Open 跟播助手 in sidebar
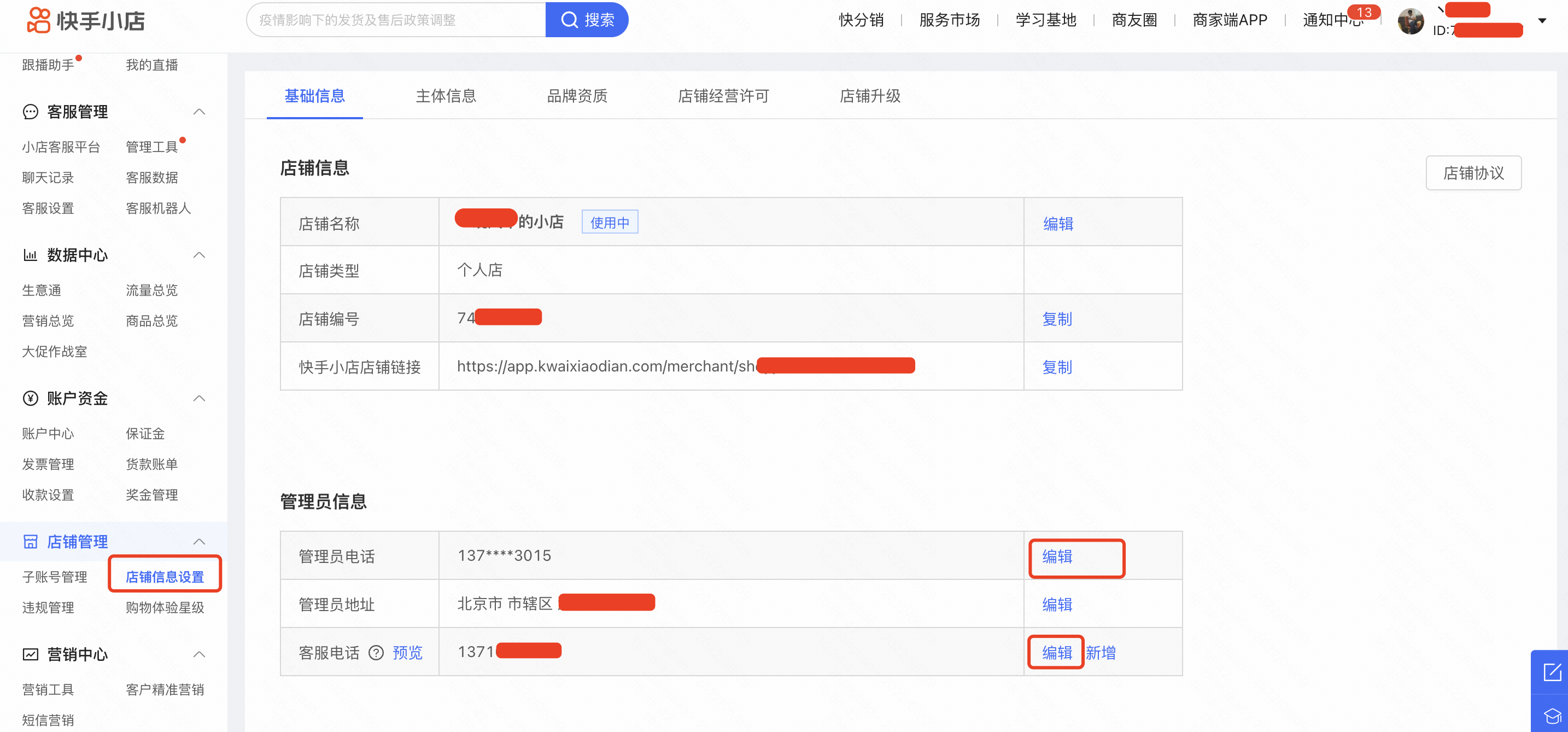Image resolution: width=1568 pixels, height=732 pixels. 48,65
